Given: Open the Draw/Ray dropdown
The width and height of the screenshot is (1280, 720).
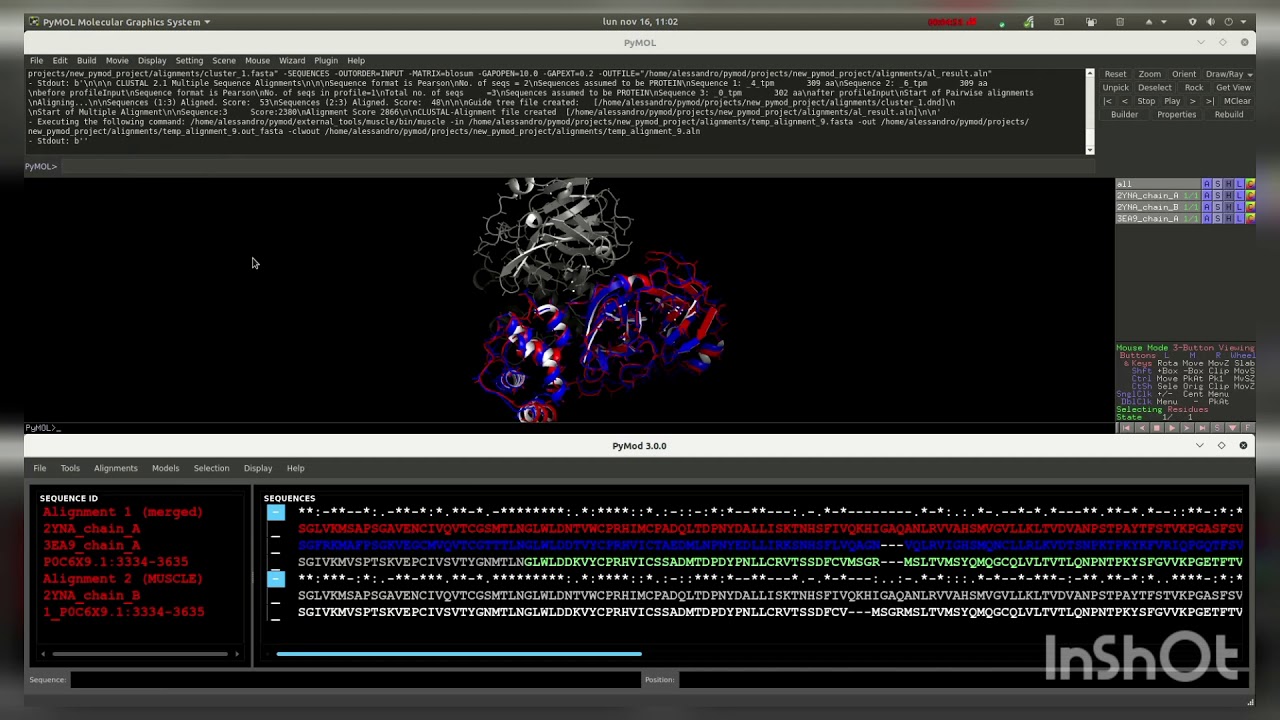Looking at the screenshot, I should 1229,74.
